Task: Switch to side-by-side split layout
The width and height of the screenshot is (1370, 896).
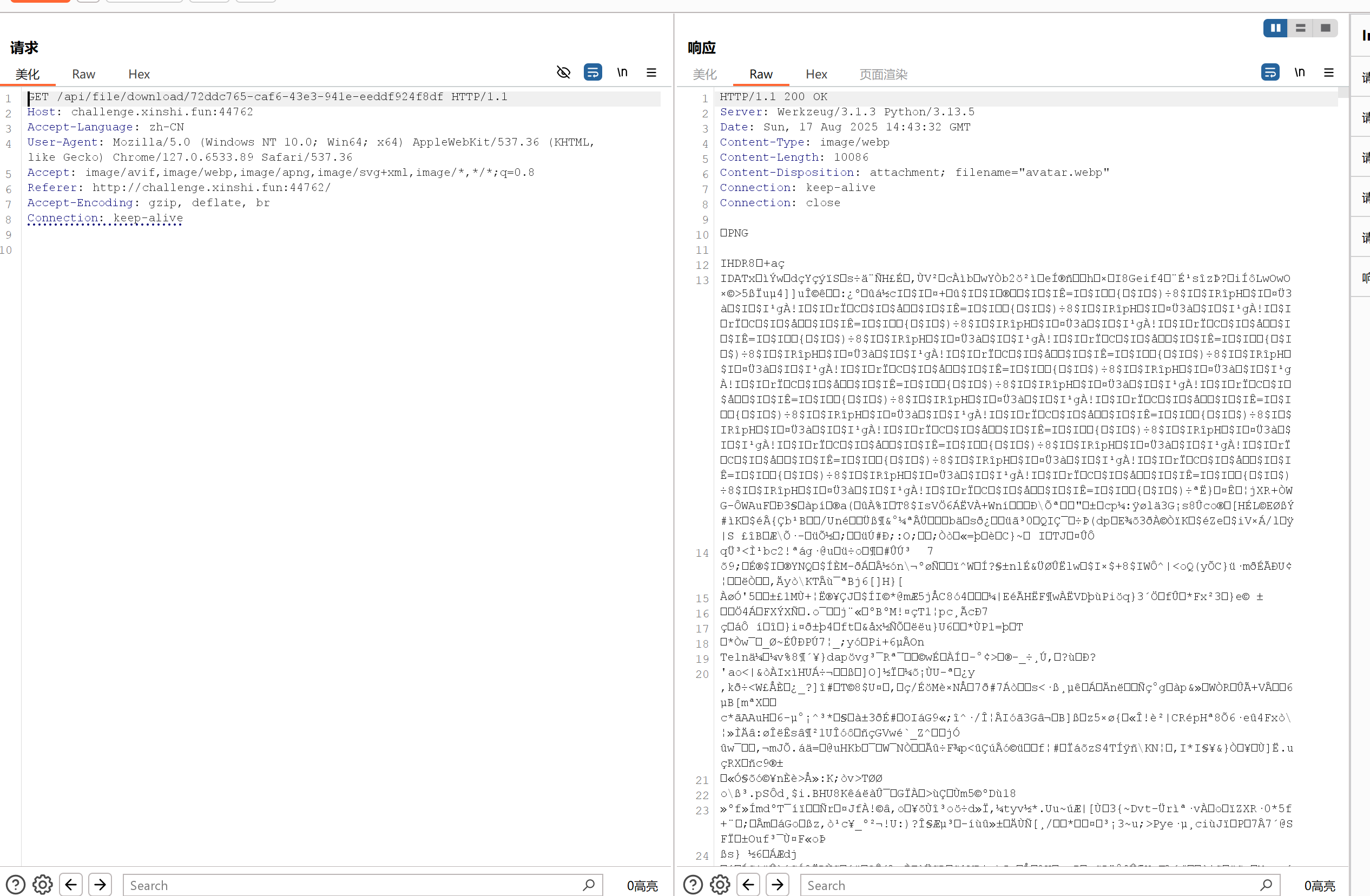Action: click(1275, 28)
